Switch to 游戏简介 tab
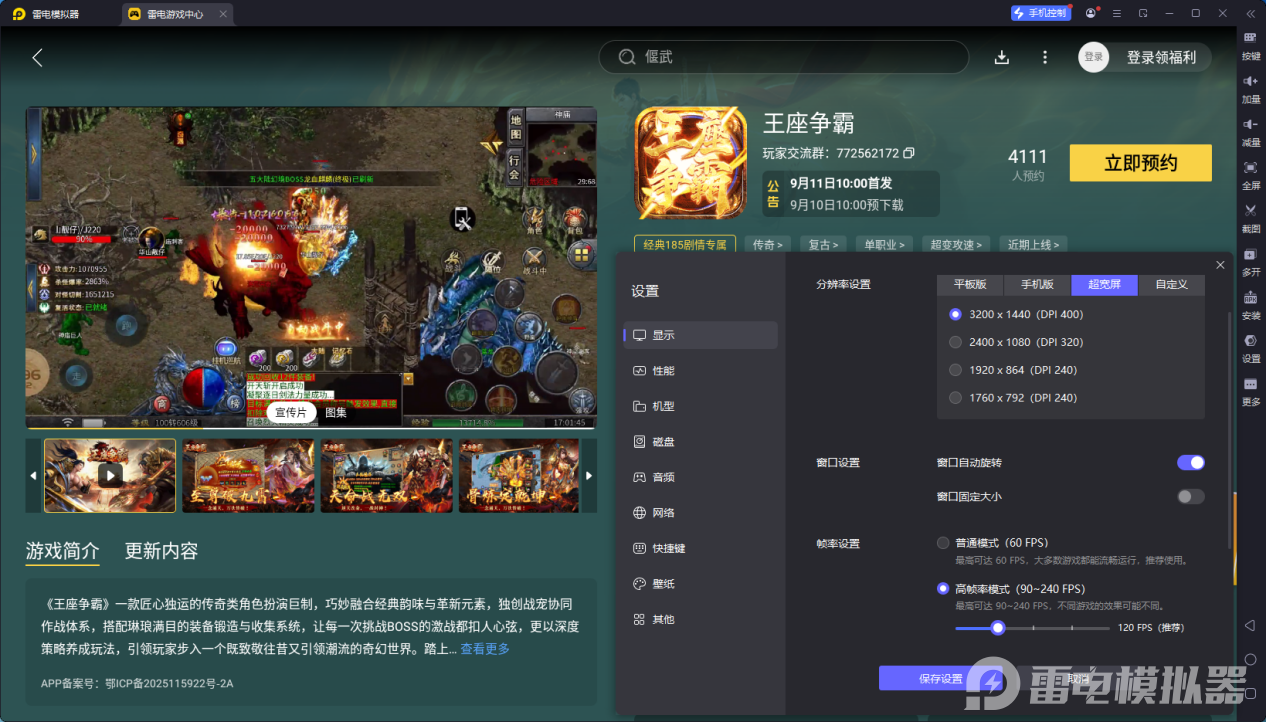Image resolution: width=1266 pixels, height=722 pixels. [x=62, y=551]
